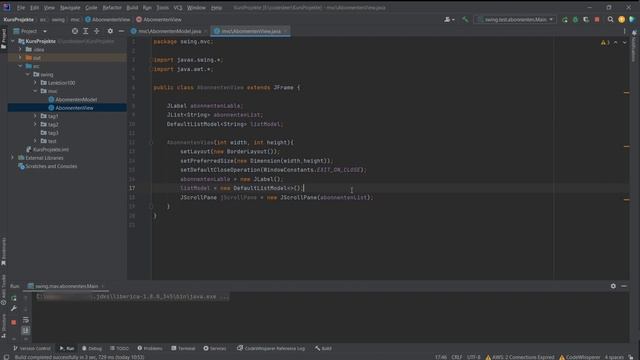
Task: Switch to the AbonnentenModel.java editor tab
Action: click(x=169, y=31)
